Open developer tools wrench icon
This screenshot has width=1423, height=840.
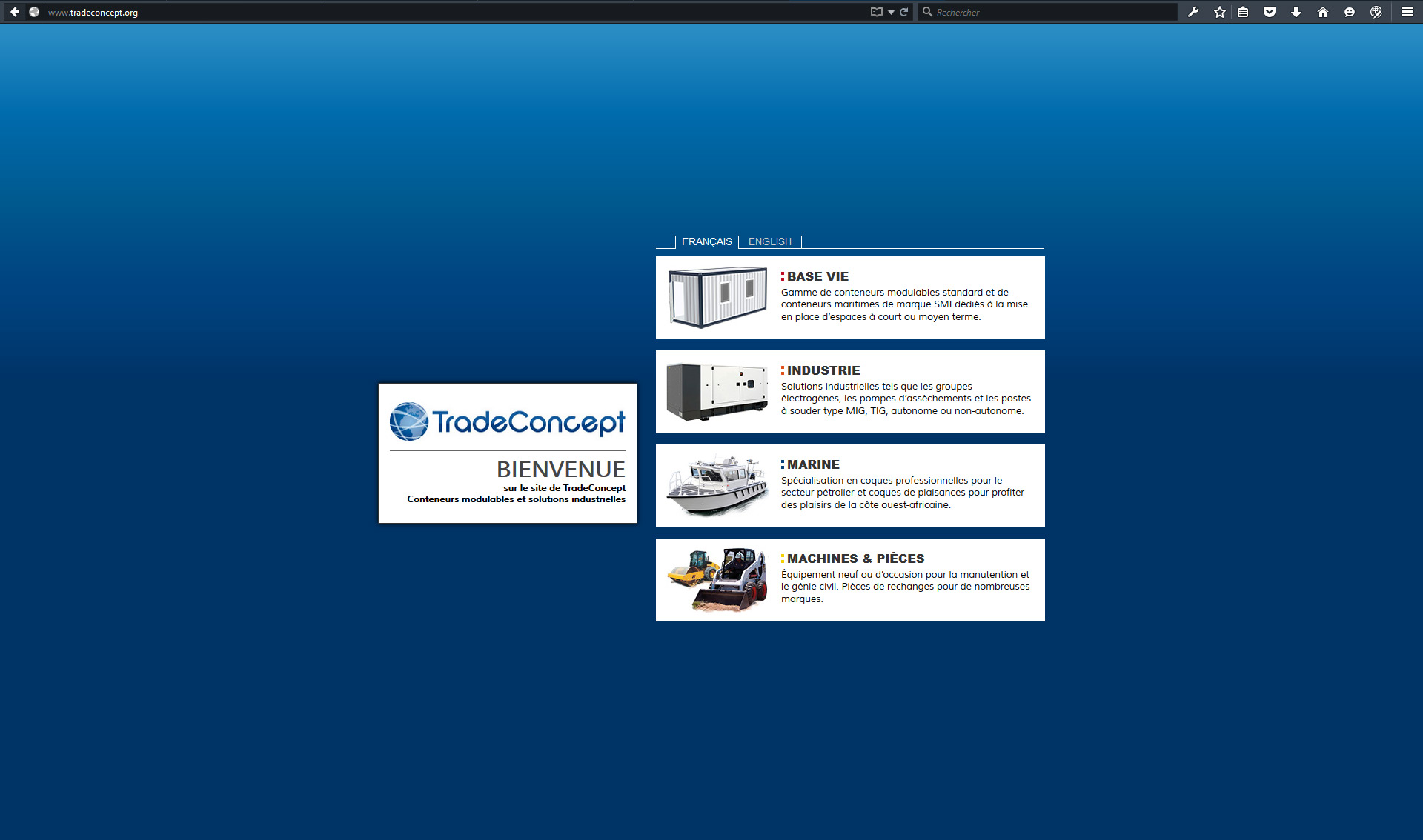click(x=1193, y=12)
